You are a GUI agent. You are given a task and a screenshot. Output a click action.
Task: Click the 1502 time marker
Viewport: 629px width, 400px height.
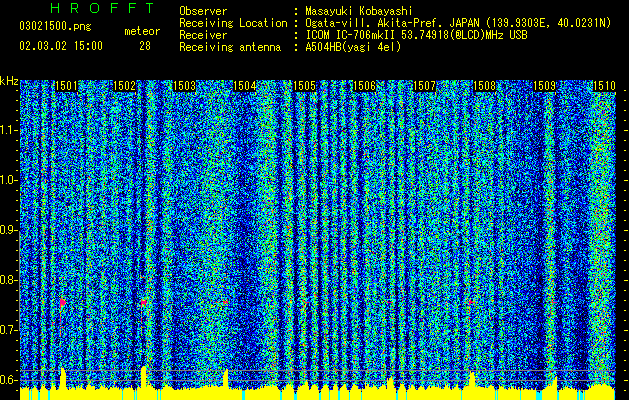coord(125,86)
